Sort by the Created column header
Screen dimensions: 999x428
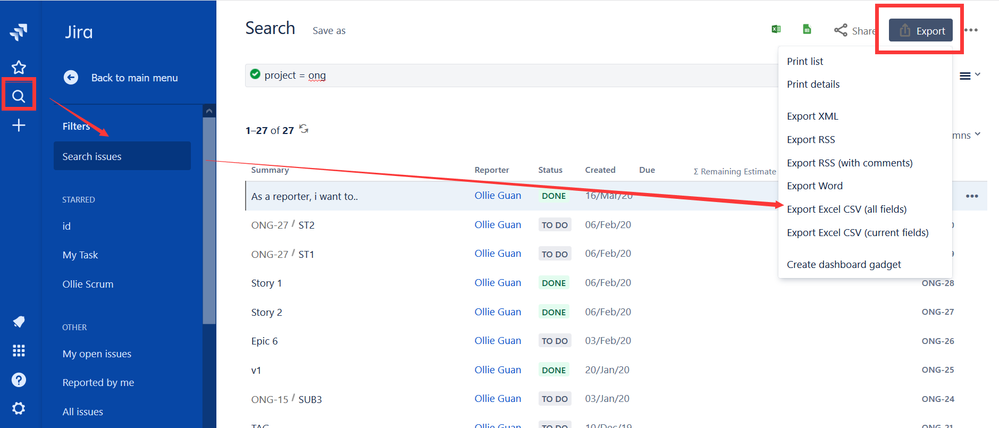(x=600, y=170)
